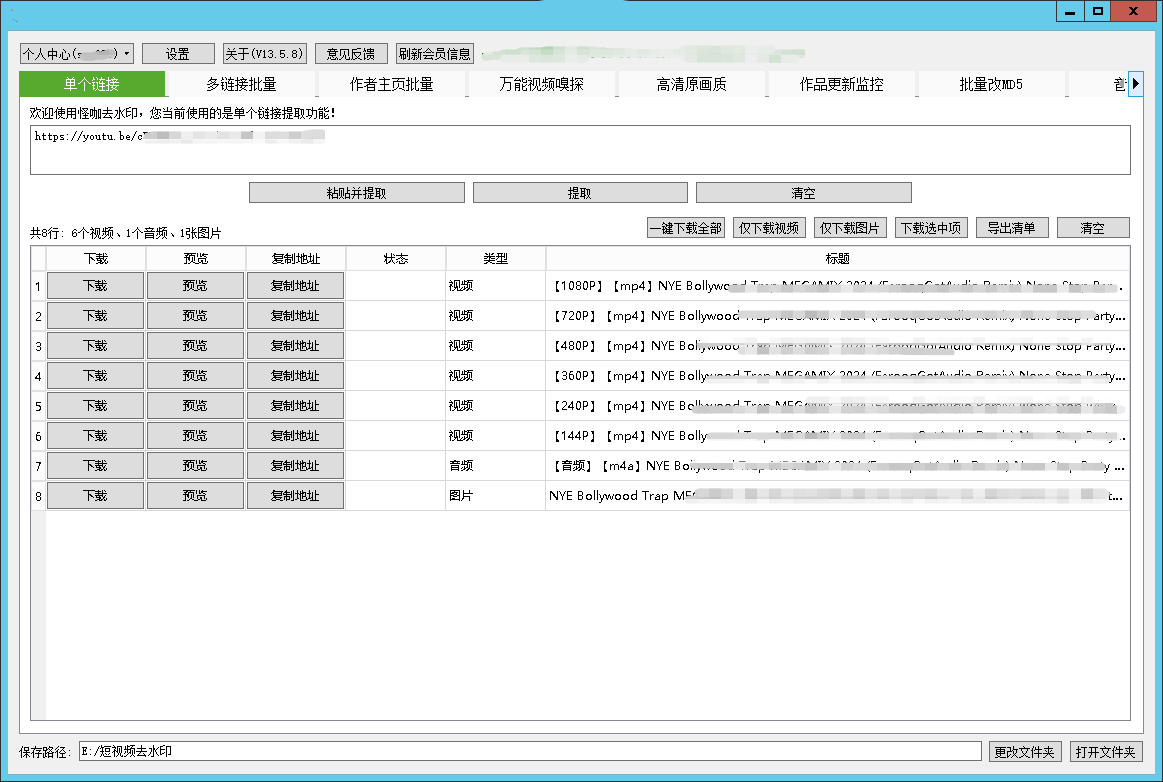Open the 个人中心 dropdown
The width and height of the screenshot is (1163, 782).
(77, 53)
